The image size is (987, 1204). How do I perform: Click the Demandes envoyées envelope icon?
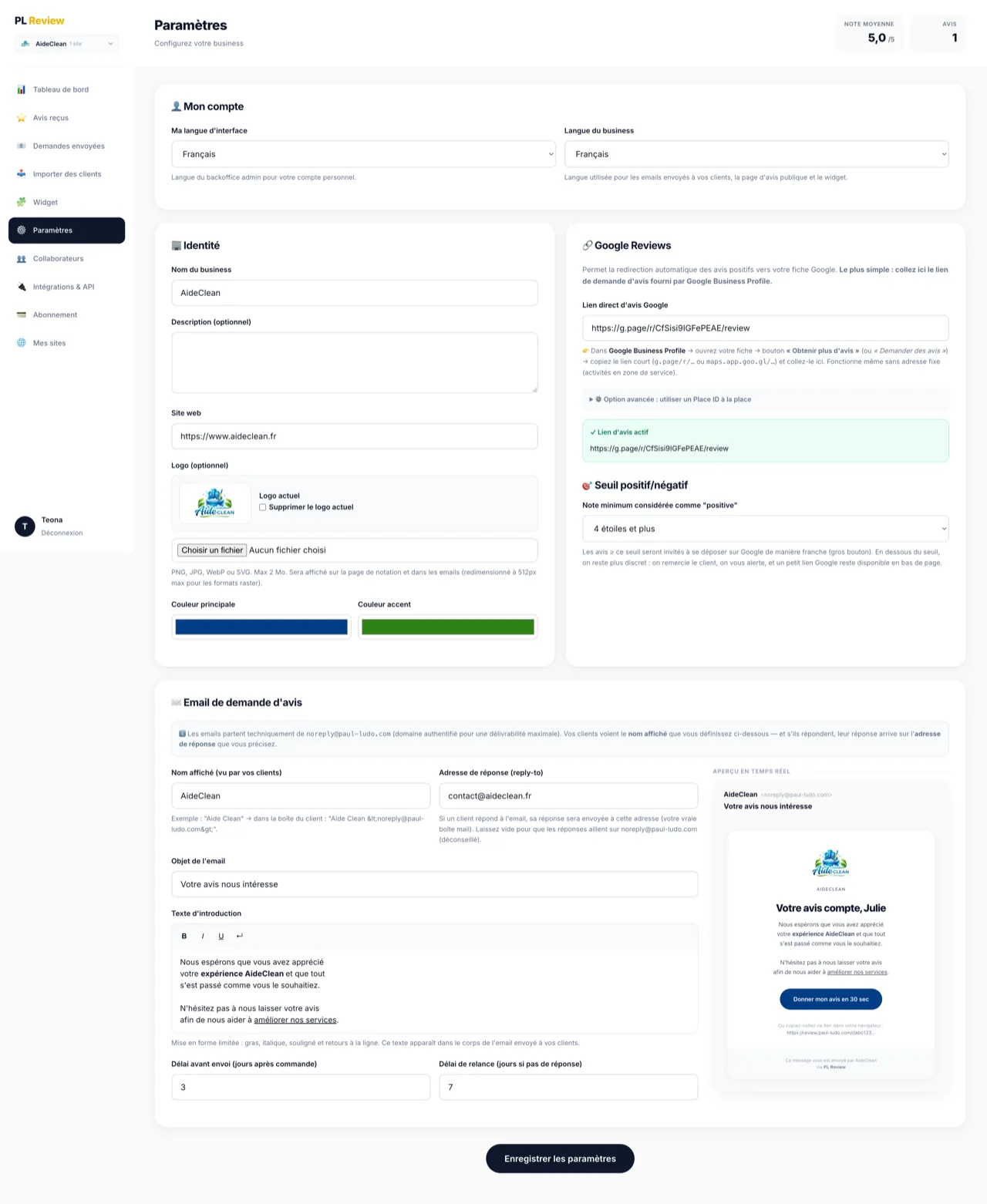coord(22,146)
